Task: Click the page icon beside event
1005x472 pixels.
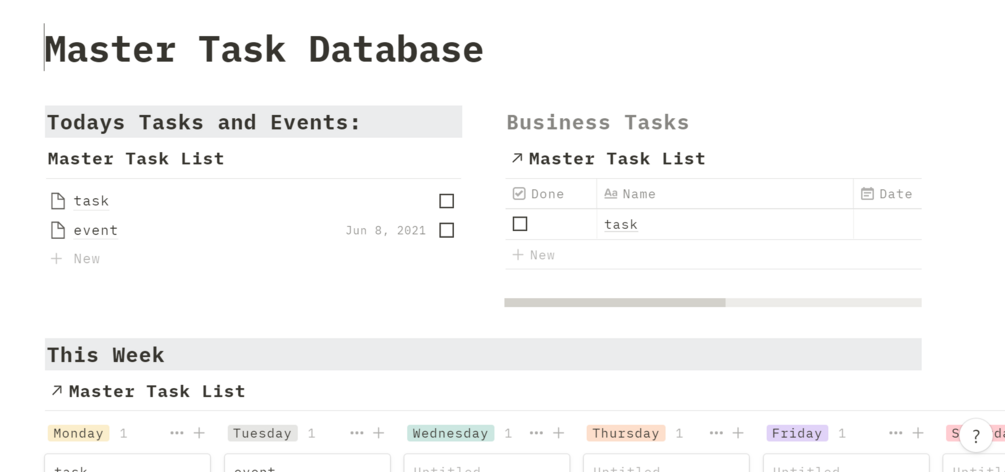Action: click(x=58, y=230)
